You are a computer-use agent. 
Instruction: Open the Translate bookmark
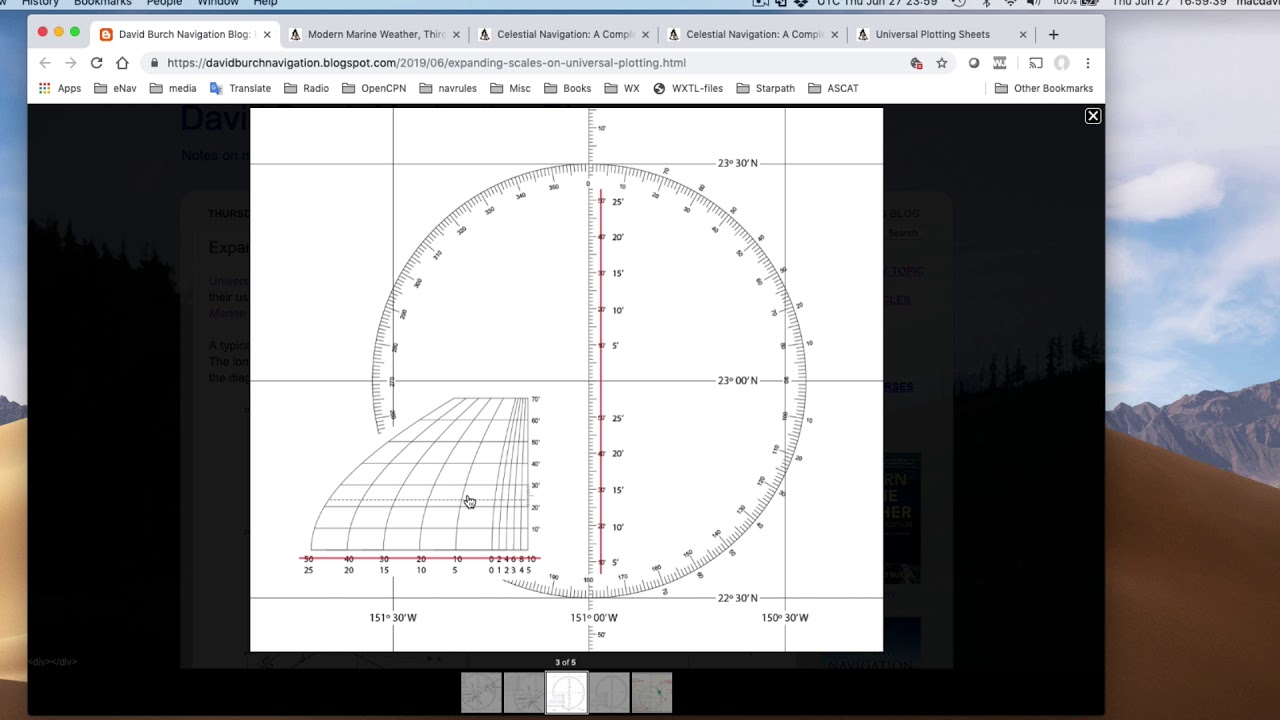[240, 88]
